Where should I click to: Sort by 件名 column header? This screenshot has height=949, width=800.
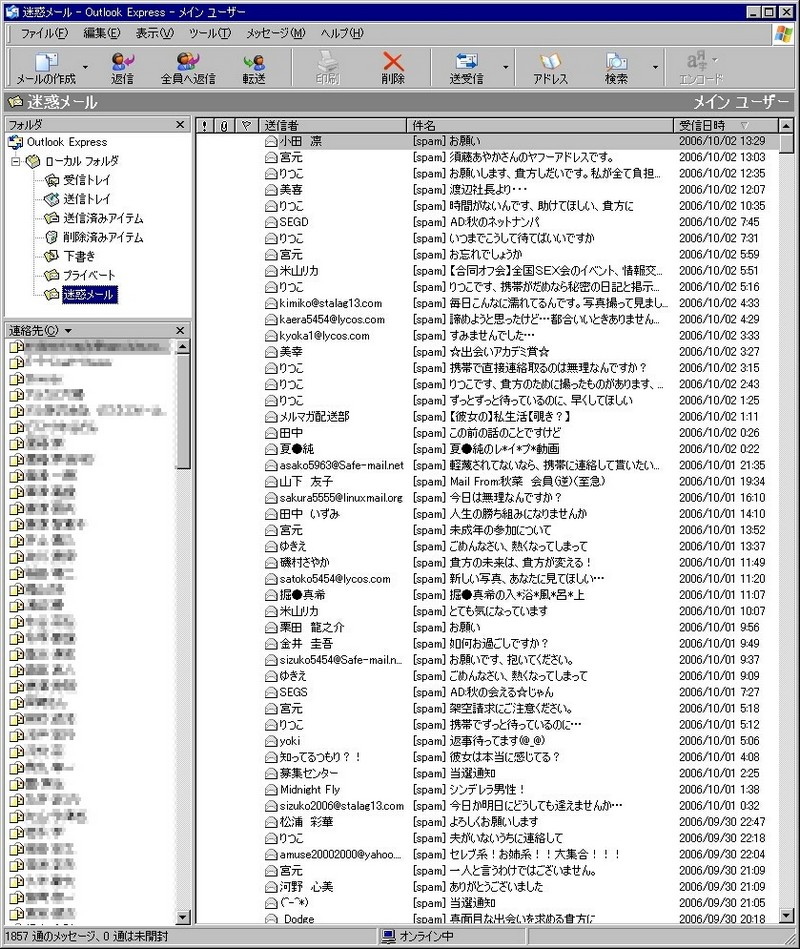[x=540, y=126]
